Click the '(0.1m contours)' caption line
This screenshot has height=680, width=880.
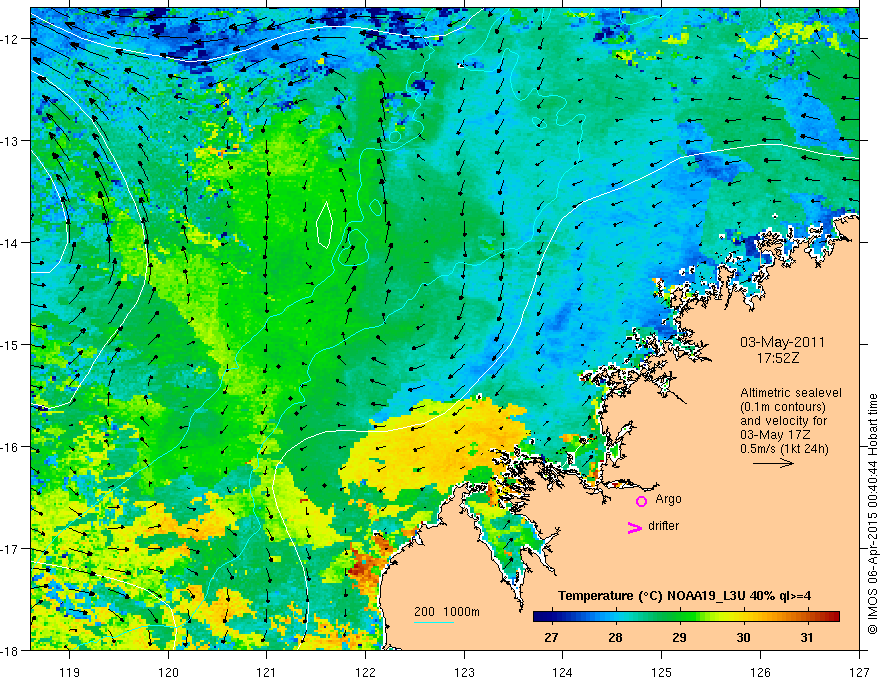783,407
